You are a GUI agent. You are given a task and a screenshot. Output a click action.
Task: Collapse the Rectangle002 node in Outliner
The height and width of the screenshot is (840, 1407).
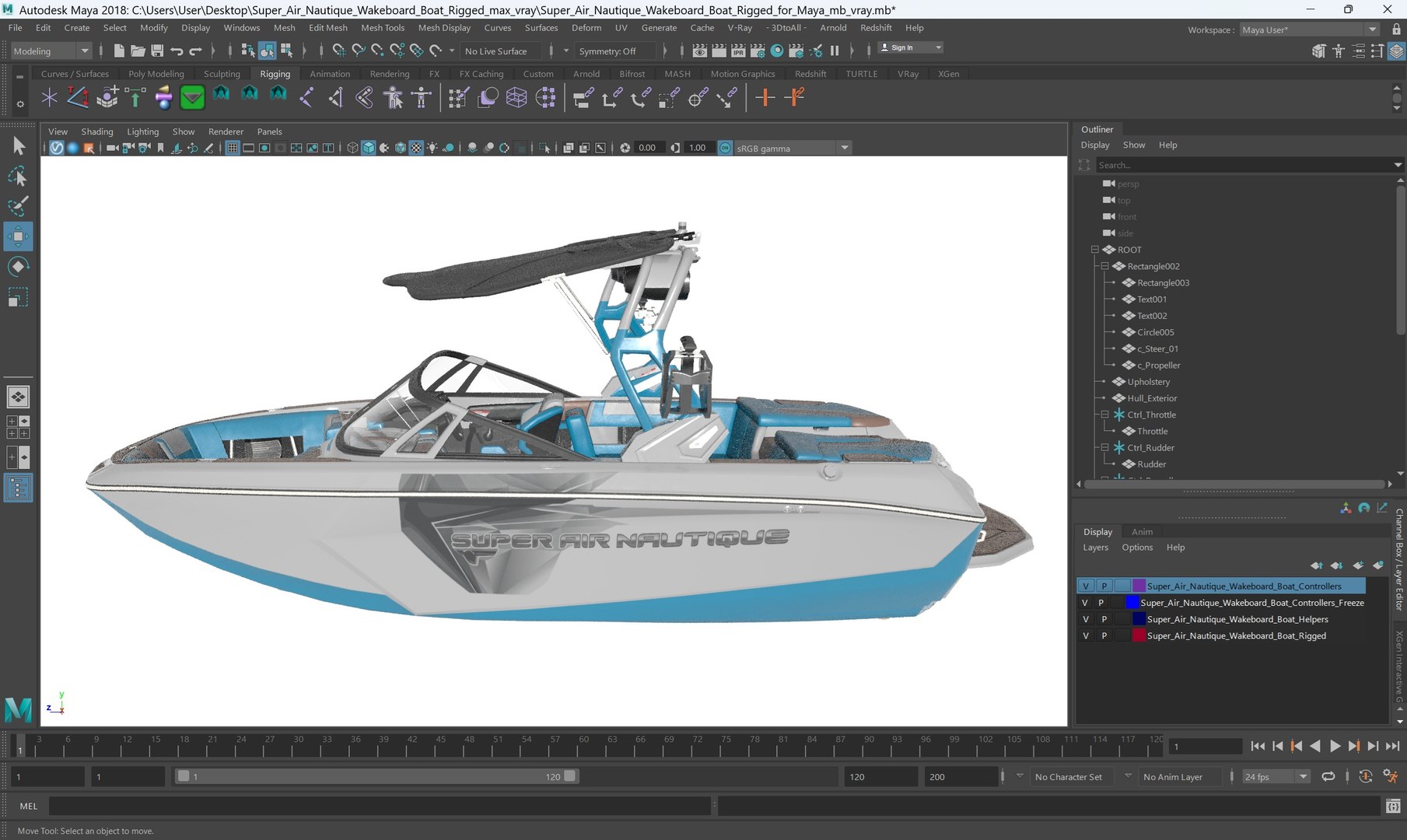[x=1104, y=266]
